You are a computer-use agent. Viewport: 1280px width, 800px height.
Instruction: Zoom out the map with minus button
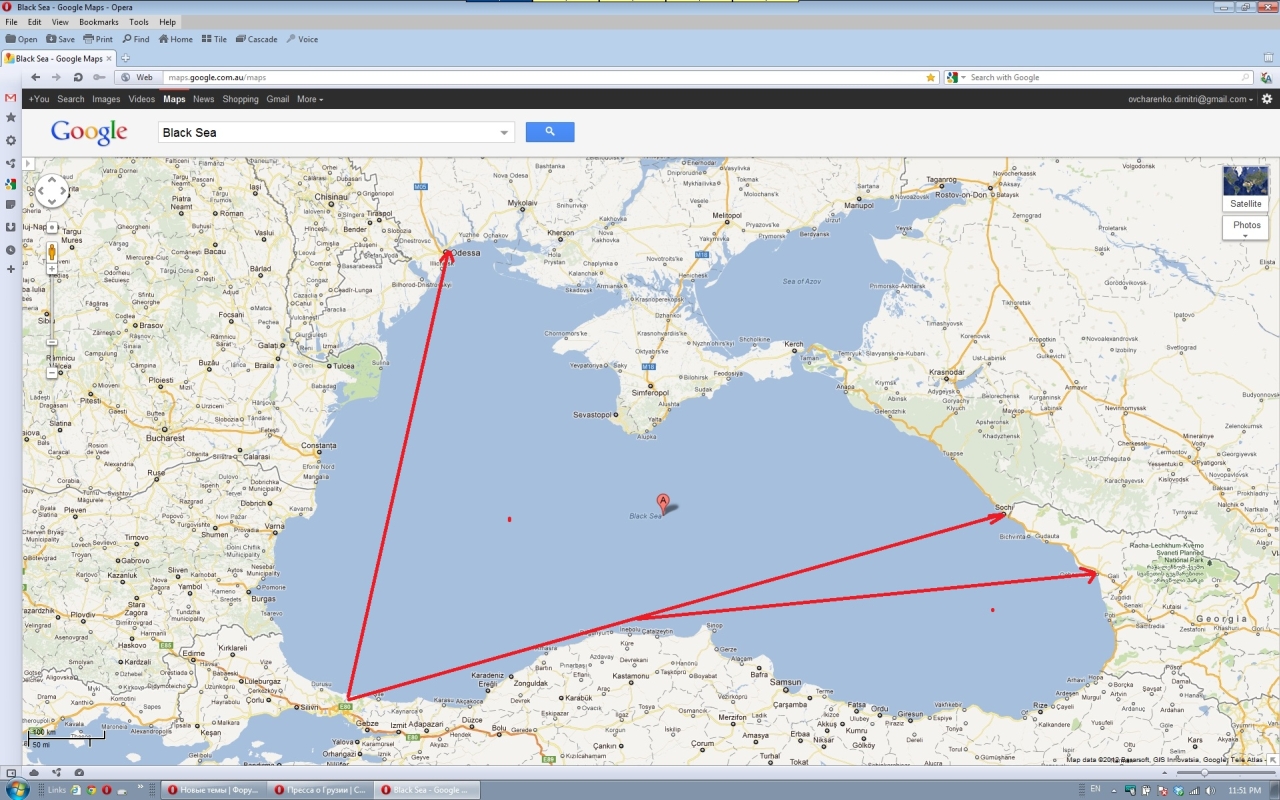pyautogui.click(x=52, y=373)
